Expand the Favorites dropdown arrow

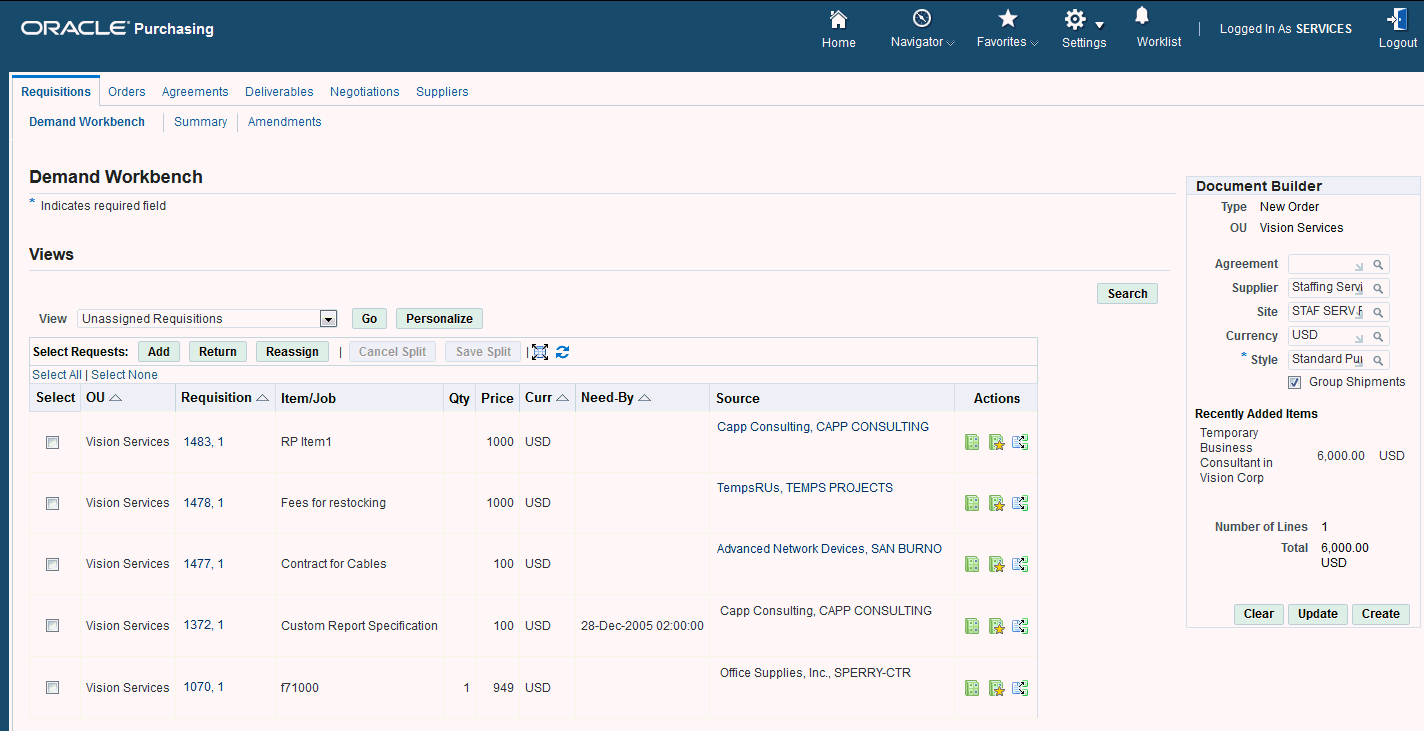tap(1034, 43)
